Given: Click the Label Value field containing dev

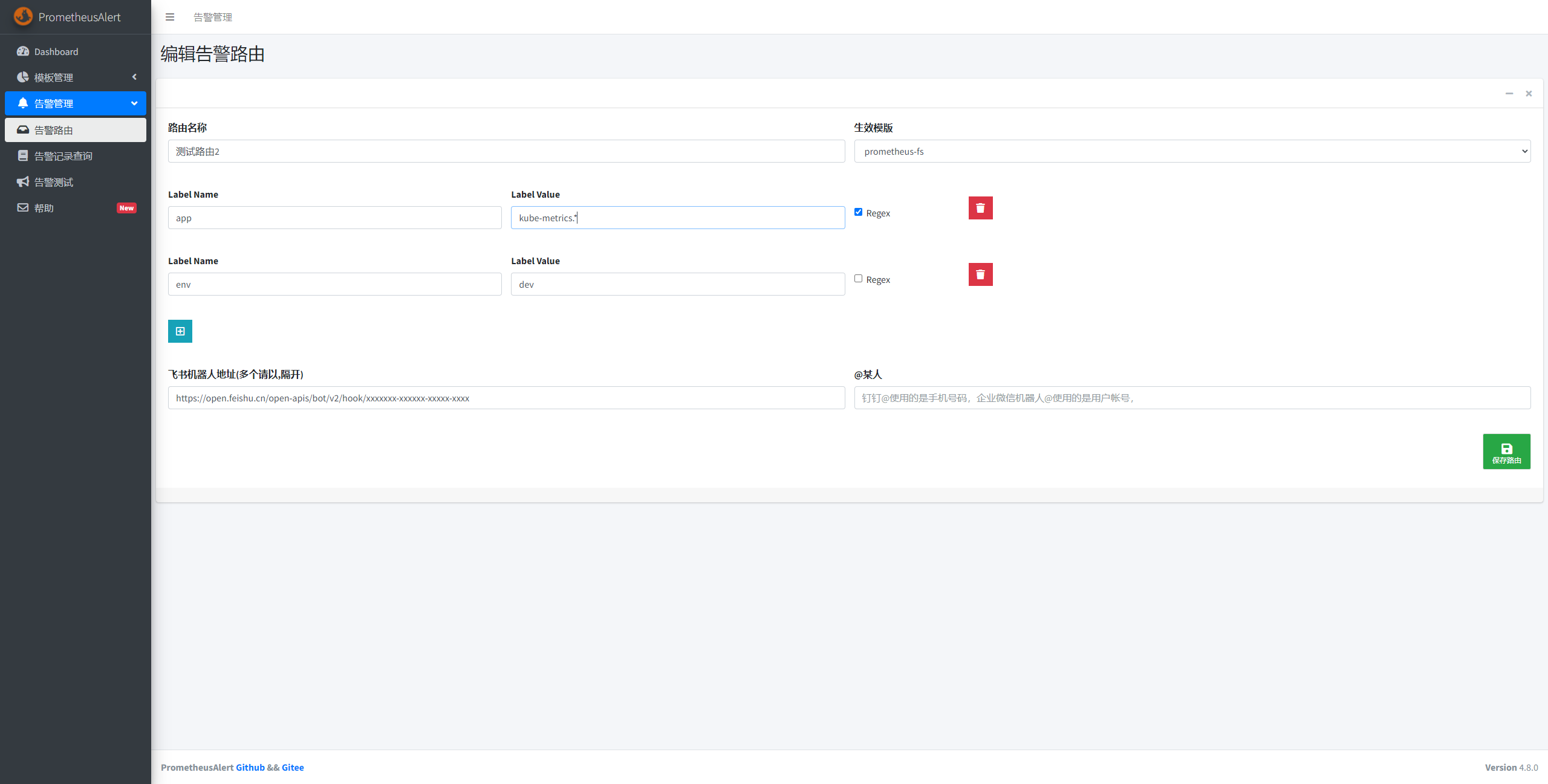Looking at the screenshot, I should click(x=677, y=284).
